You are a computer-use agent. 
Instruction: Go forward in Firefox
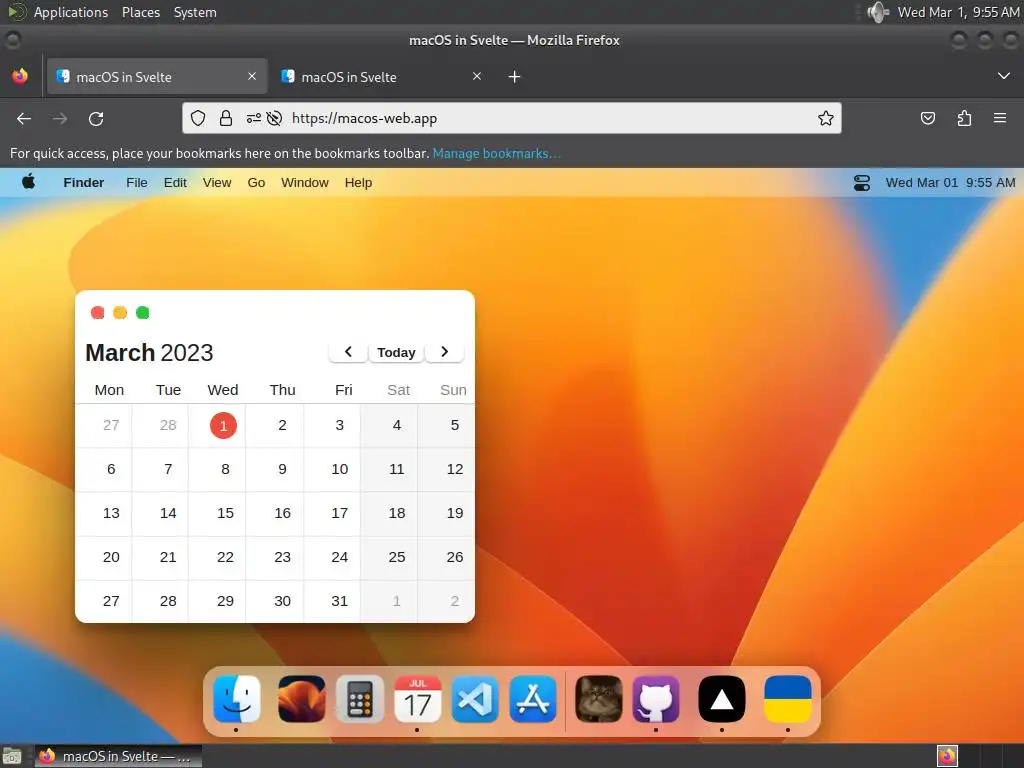(x=60, y=118)
